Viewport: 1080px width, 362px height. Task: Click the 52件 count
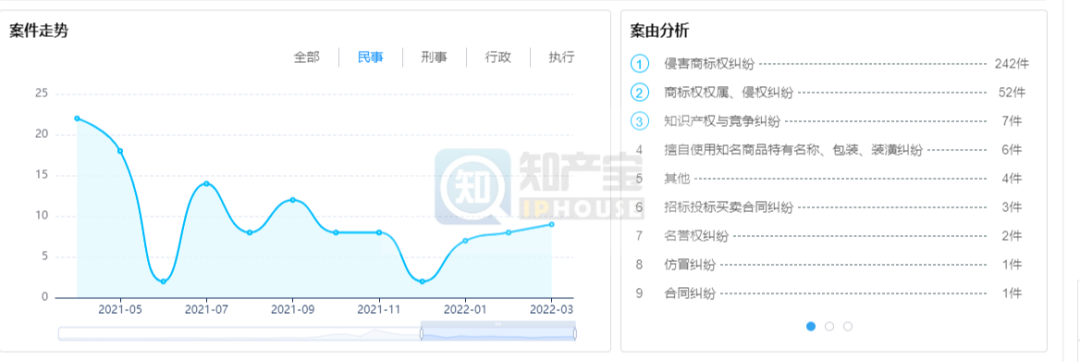pos(1012,92)
